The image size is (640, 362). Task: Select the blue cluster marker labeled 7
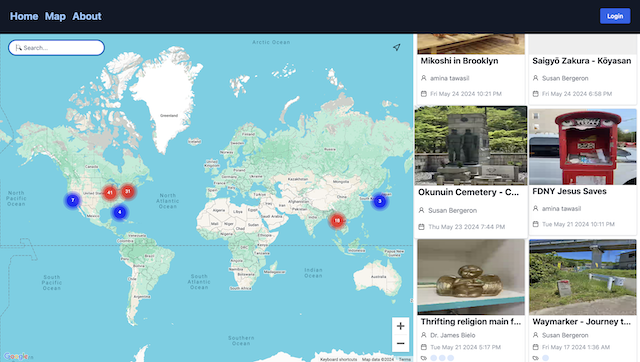(x=73, y=200)
